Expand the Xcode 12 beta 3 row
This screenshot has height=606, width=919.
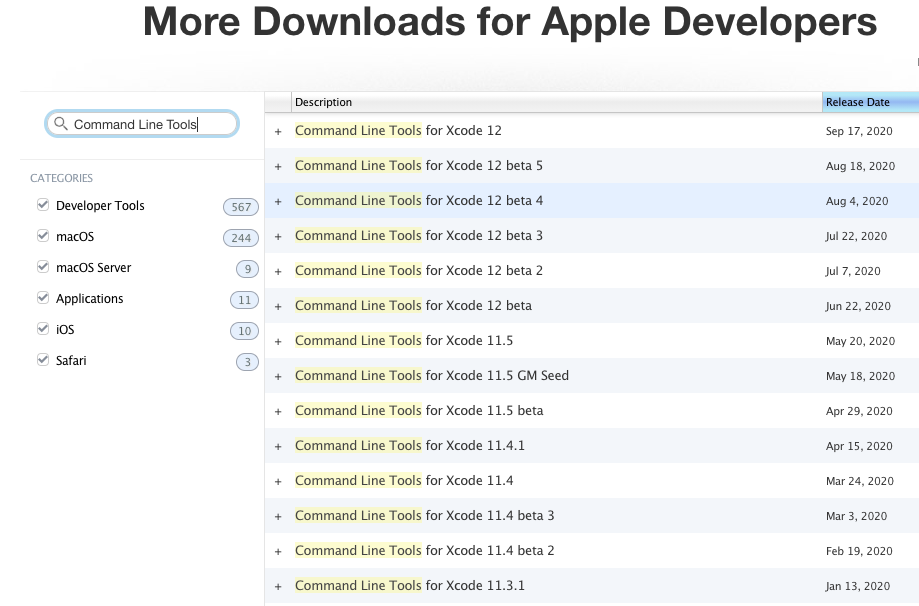(x=278, y=237)
